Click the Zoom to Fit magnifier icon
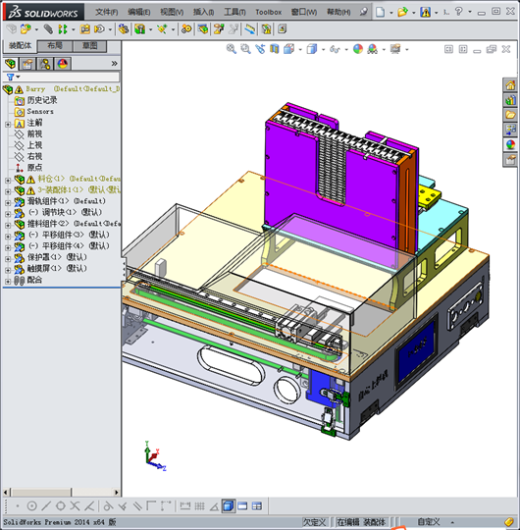The image size is (520, 530). tap(231, 49)
